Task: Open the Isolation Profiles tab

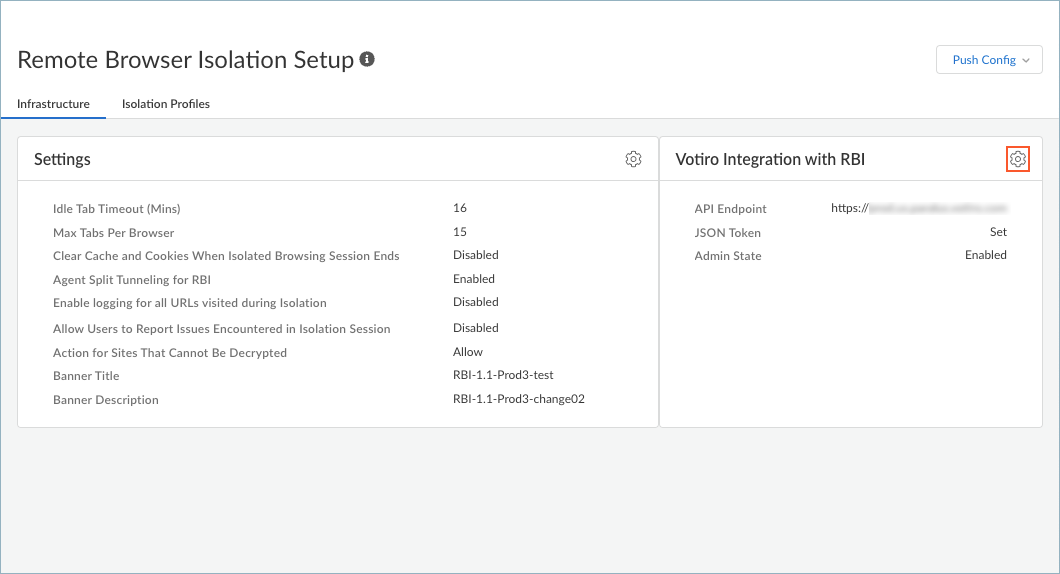Action: (x=166, y=104)
